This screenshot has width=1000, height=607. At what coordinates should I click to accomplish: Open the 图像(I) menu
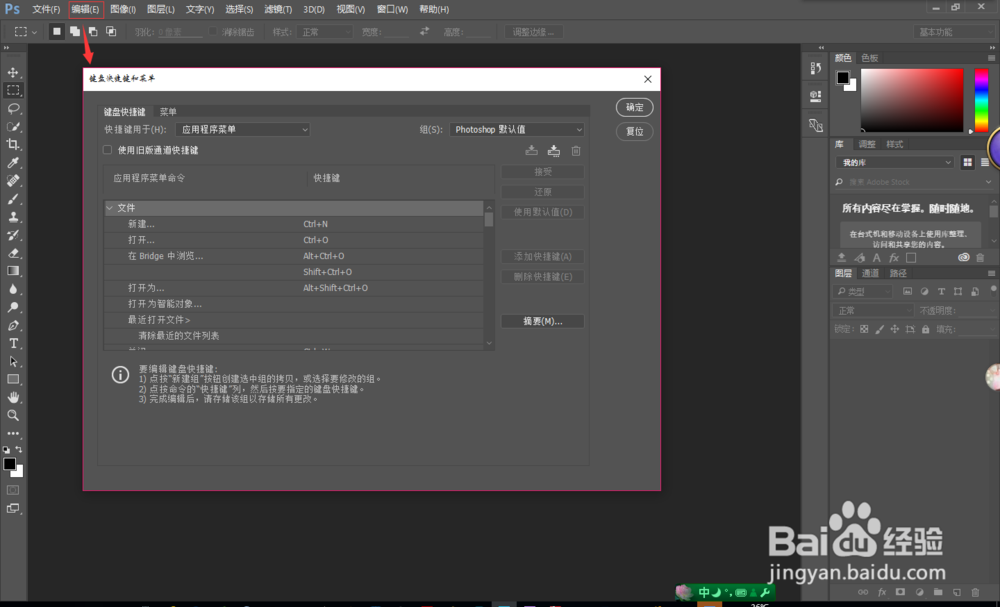(x=123, y=10)
